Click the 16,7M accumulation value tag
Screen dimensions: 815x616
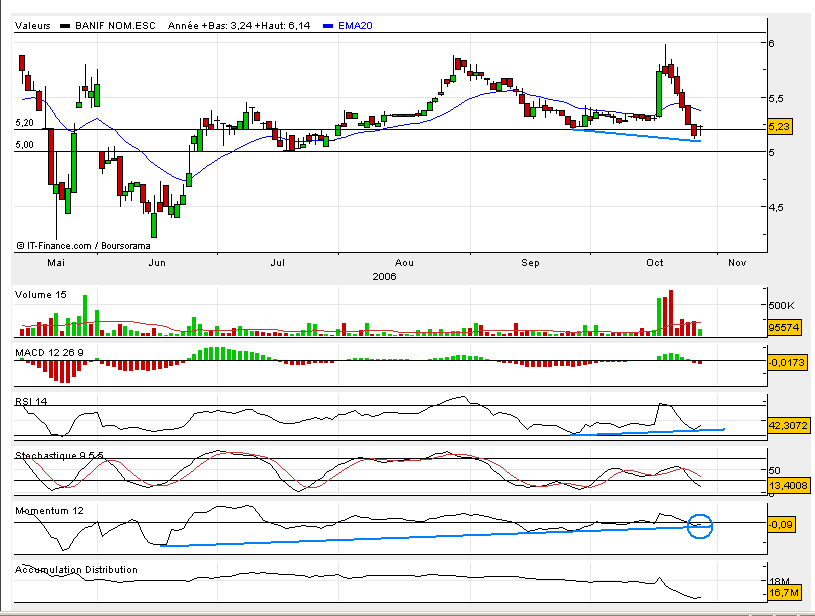[784, 593]
